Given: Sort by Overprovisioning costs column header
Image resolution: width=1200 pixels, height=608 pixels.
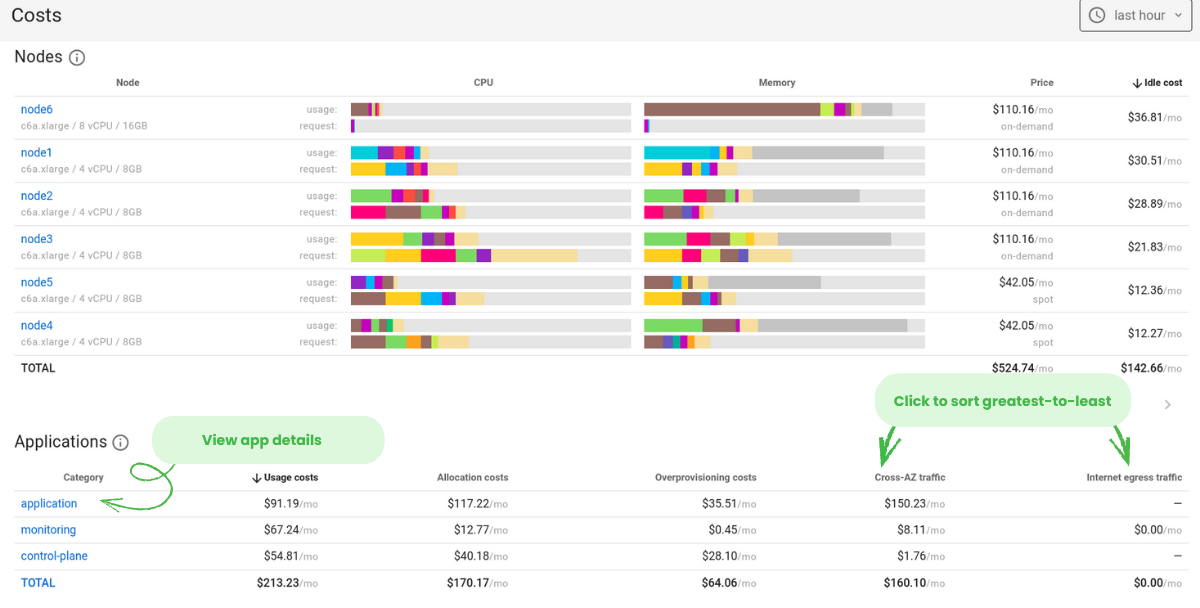Looking at the screenshot, I should pos(705,478).
